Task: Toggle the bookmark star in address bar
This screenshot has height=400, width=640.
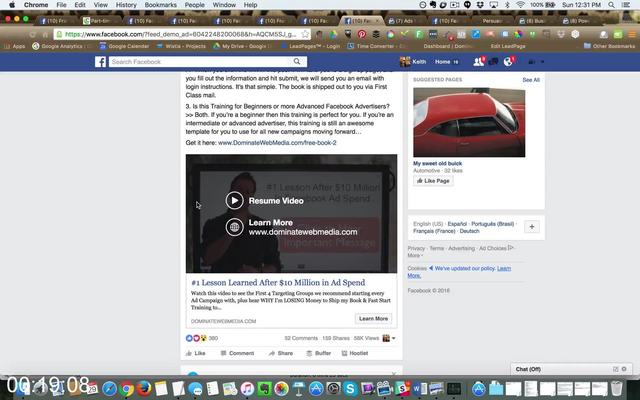Action: point(305,34)
